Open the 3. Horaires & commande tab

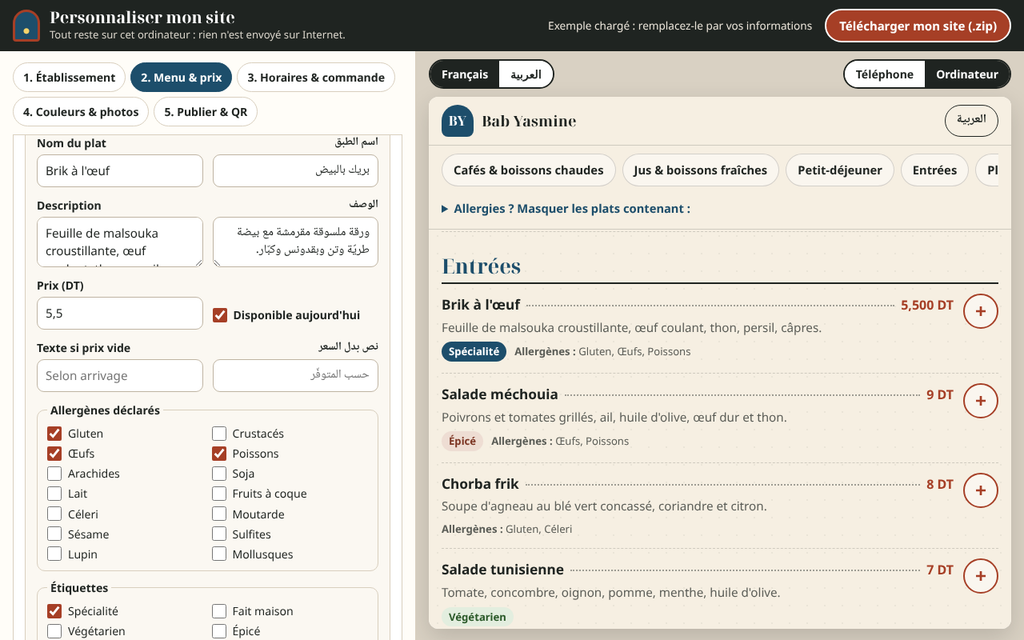coord(316,78)
